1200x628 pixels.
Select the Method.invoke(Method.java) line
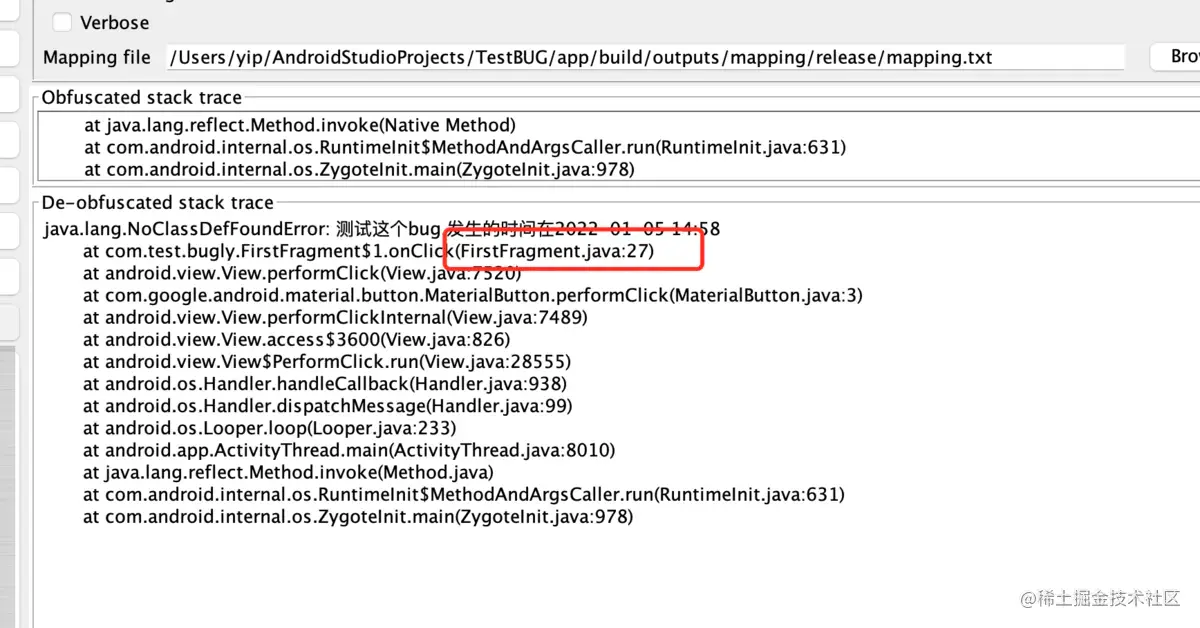pyautogui.click(x=288, y=472)
